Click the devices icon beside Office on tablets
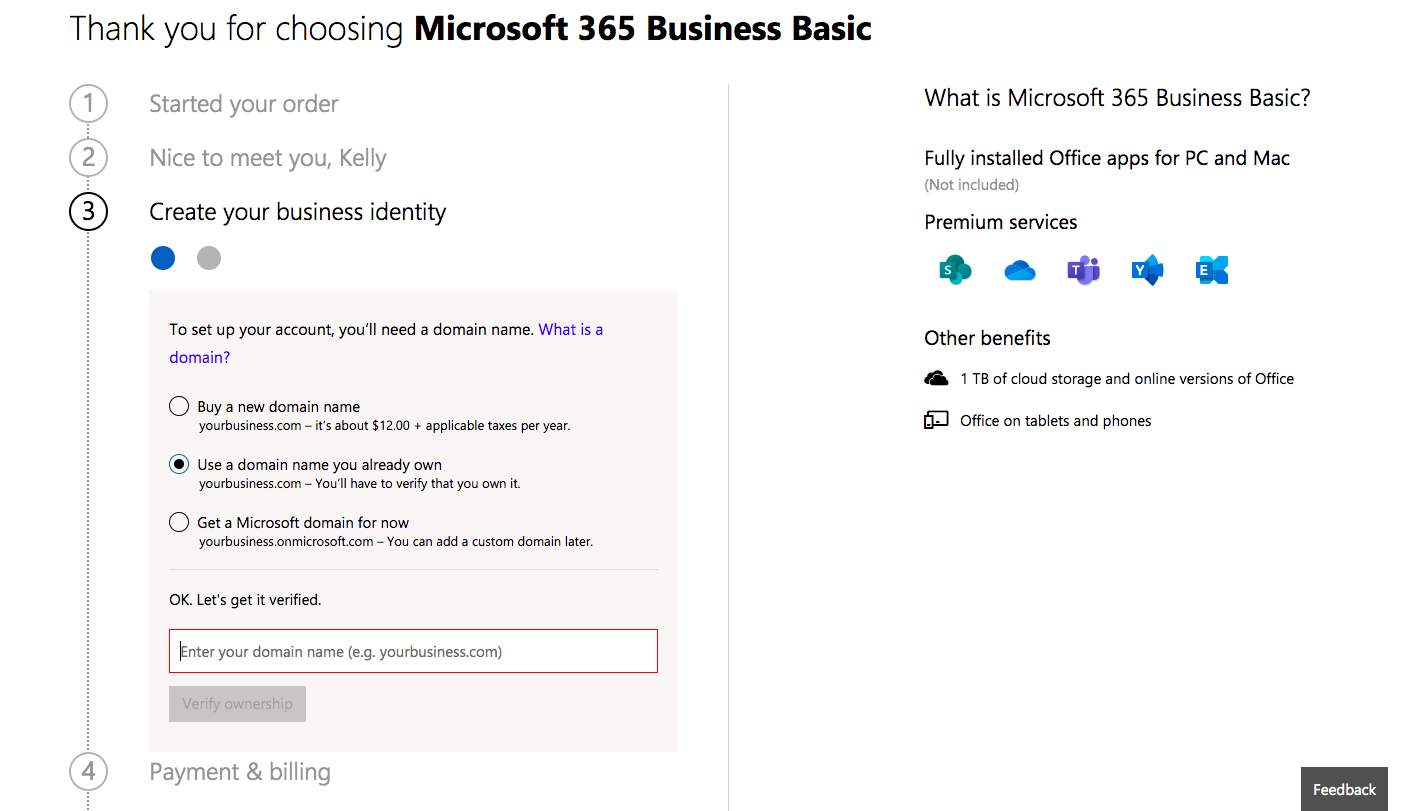This screenshot has width=1406, height=811. [x=936, y=420]
